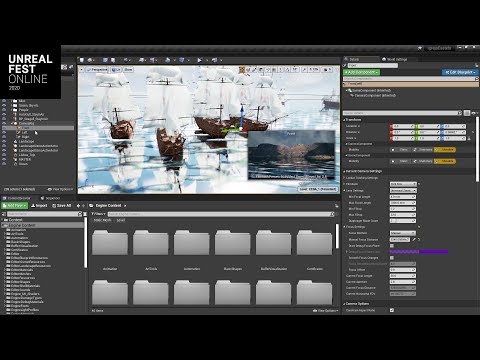
Task: Click the Show viewport button
Action: pos(128,70)
